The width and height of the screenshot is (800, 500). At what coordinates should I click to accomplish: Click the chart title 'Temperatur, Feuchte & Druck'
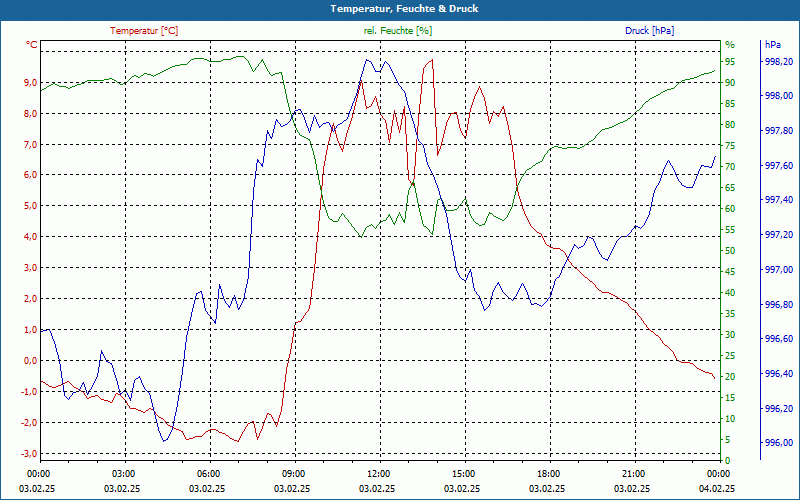pos(404,9)
